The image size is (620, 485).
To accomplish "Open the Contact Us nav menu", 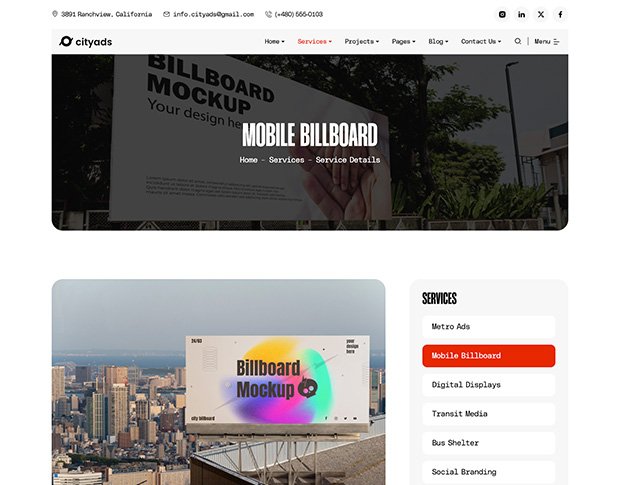I will (x=480, y=42).
